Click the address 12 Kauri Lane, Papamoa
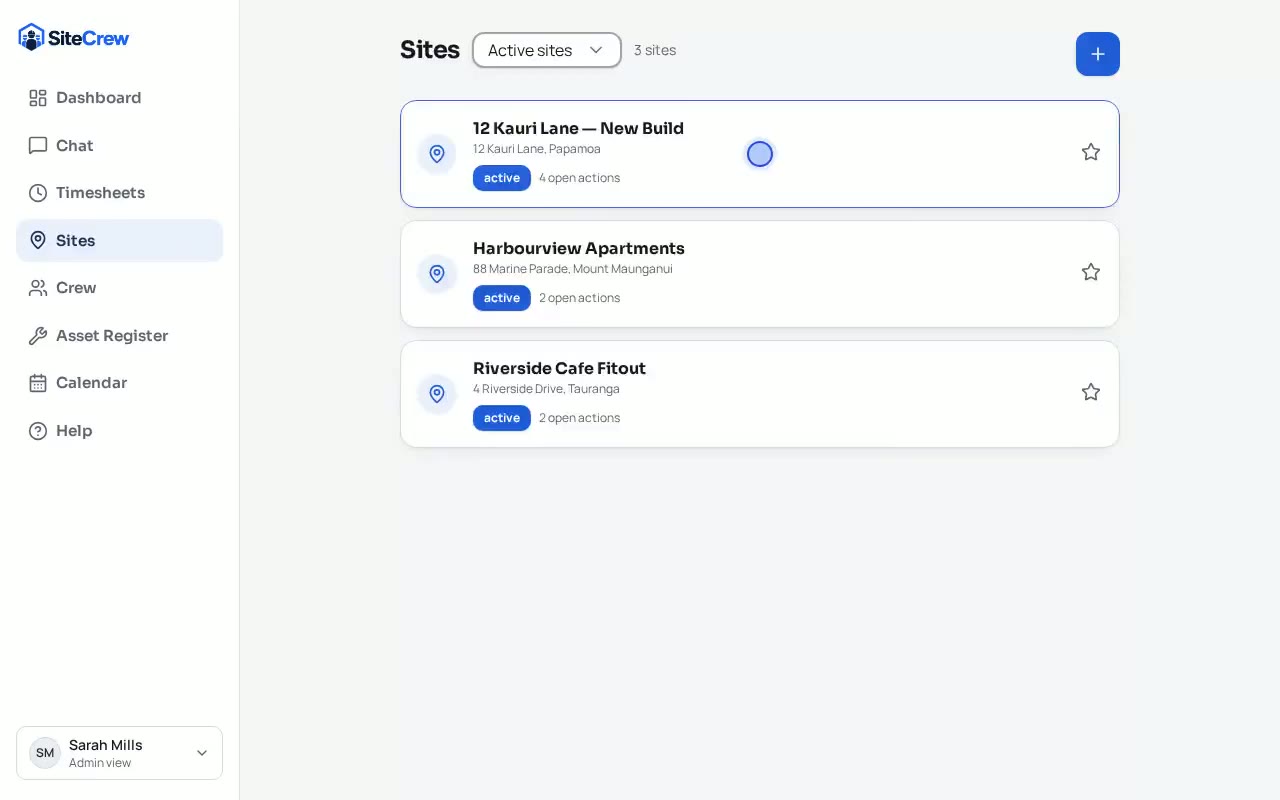This screenshot has width=1280, height=800. (x=537, y=149)
